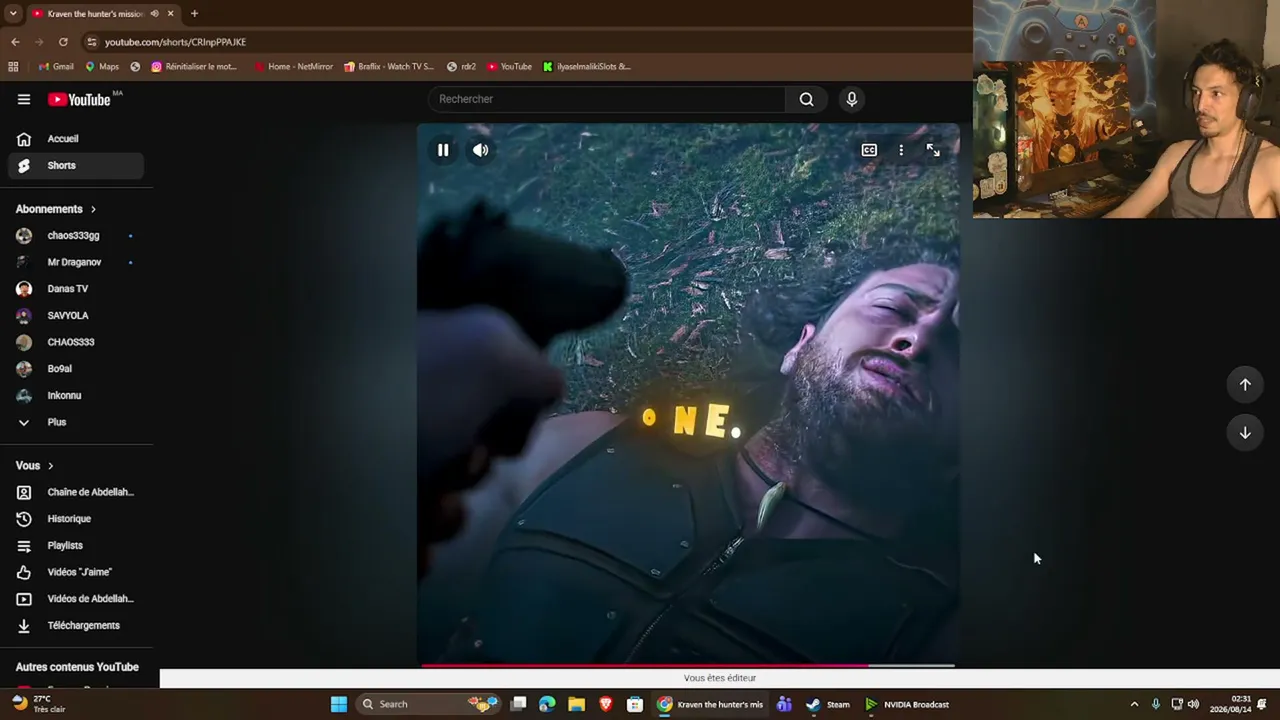This screenshot has height=720, width=1280.
Task: Skip to the next Short with down arrow
Action: (1245, 432)
